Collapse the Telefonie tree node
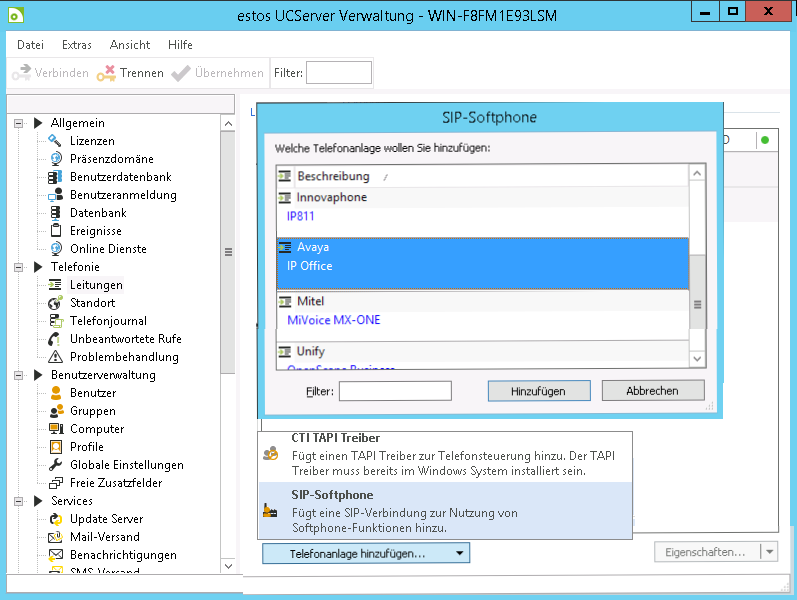The height and width of the screenshot is (600, 797). click(18, 267)
